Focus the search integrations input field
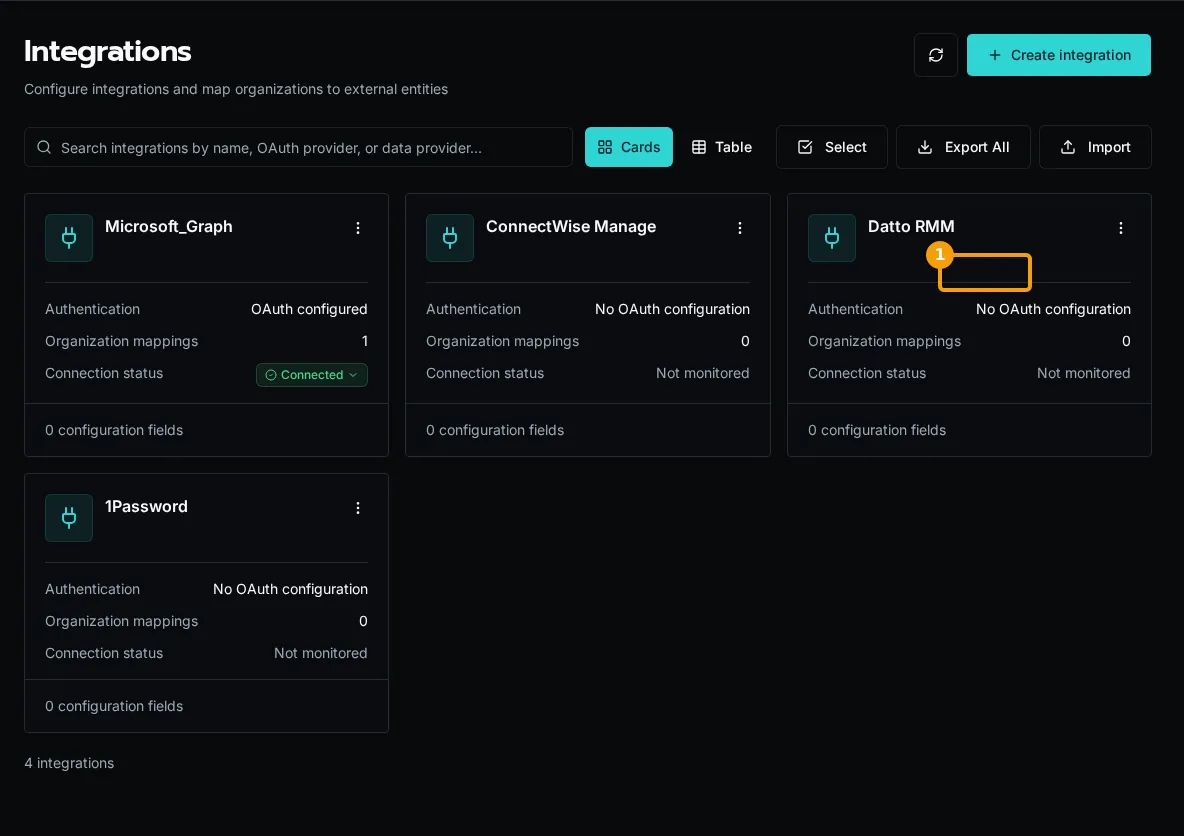This screenshot has width=1184, height=836. (x=298, y=147)
